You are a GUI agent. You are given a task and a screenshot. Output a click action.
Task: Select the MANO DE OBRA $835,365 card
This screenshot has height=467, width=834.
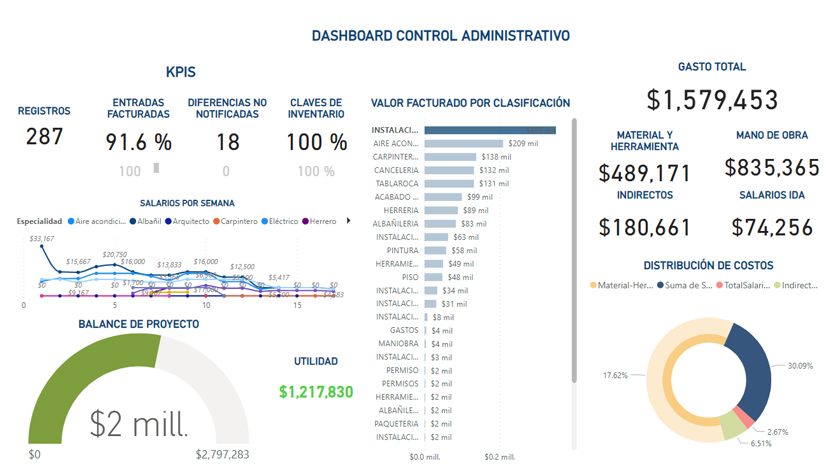[770, 169]
